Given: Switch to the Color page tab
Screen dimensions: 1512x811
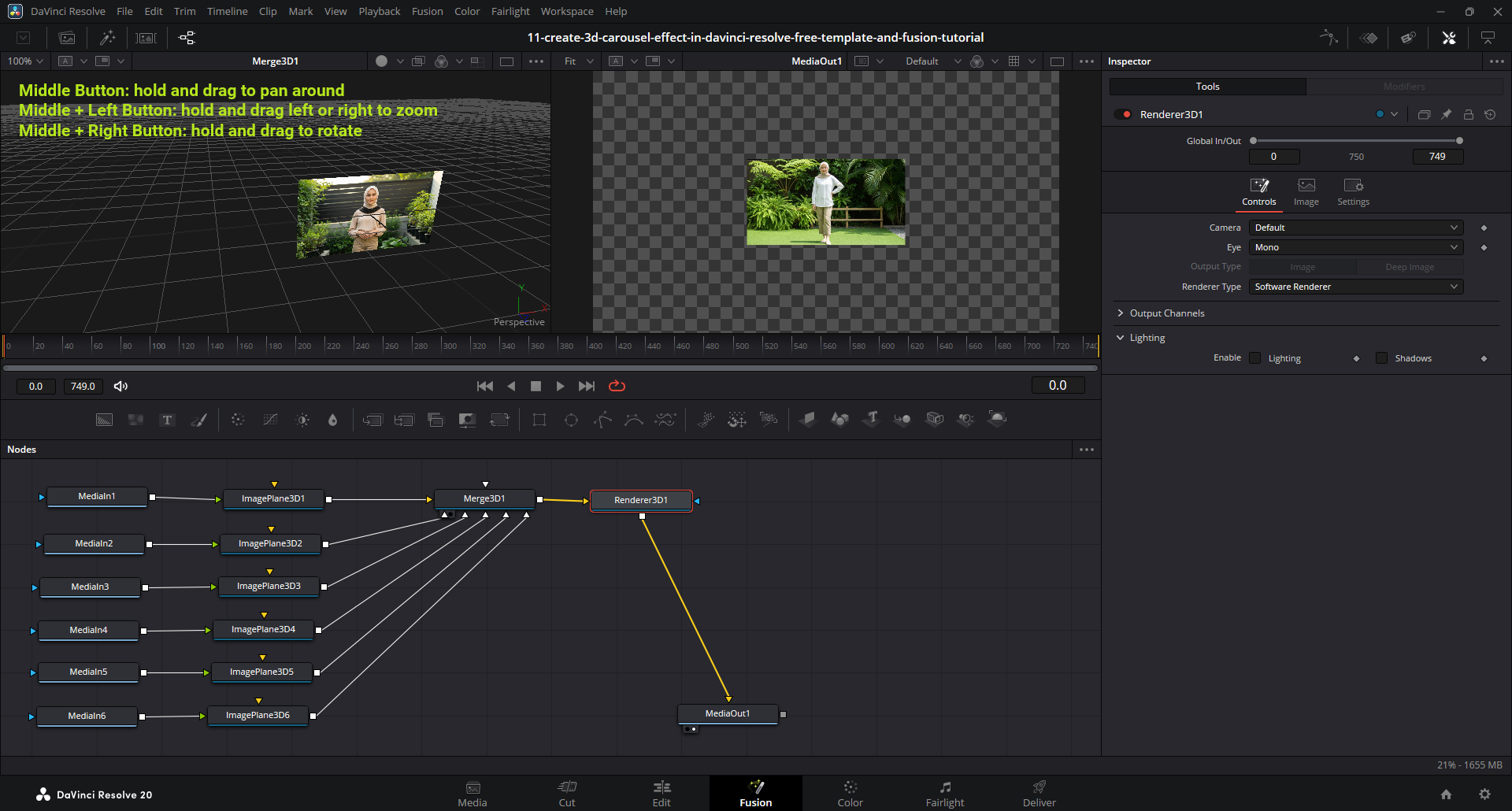Looking at the screenshot, I should click(850, 793).
